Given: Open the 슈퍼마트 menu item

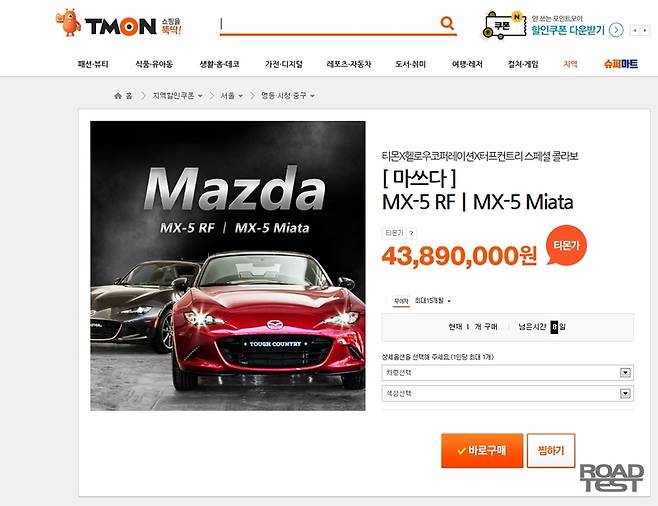Looking at the screenshot, I should click(x=621, y=64).
